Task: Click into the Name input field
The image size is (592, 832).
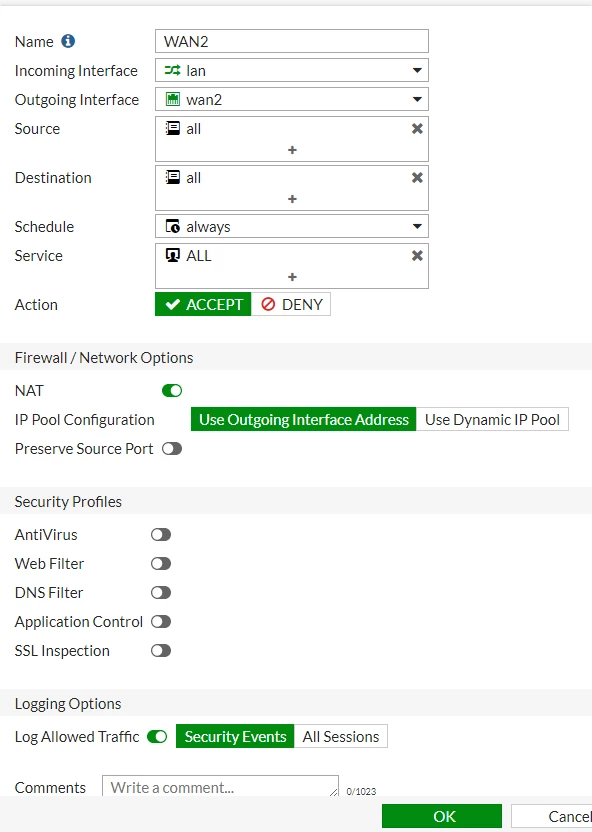Action: pos(292,41)
